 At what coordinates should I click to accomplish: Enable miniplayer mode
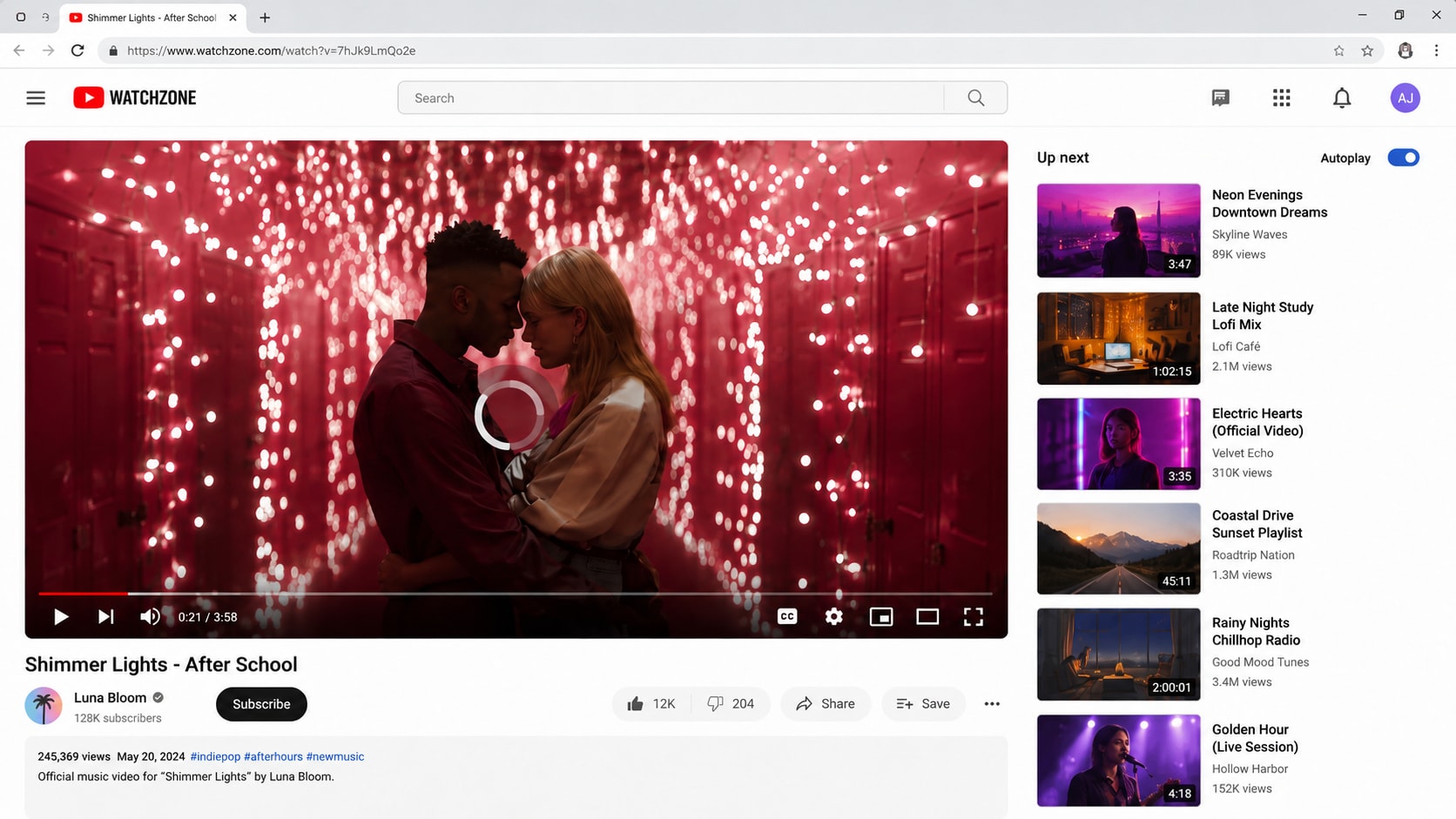[x=881, y=616]
